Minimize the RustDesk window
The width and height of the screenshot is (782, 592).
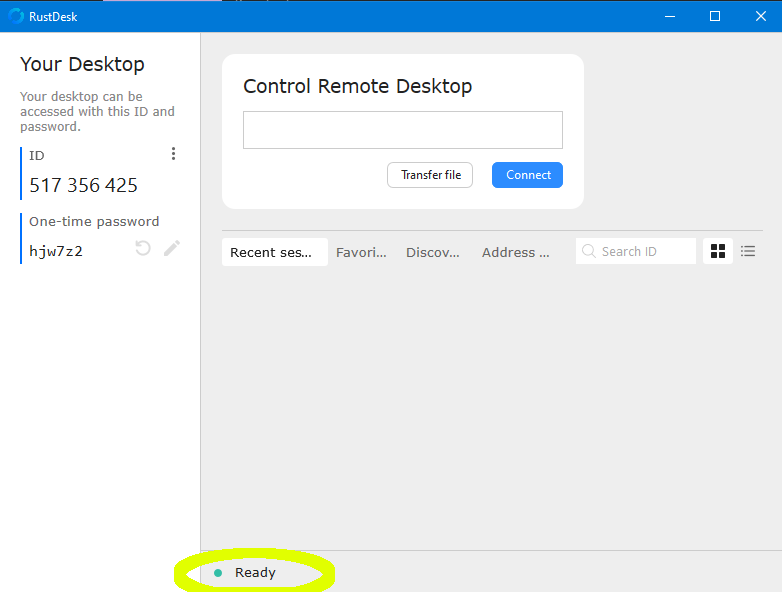coord(670,16)
